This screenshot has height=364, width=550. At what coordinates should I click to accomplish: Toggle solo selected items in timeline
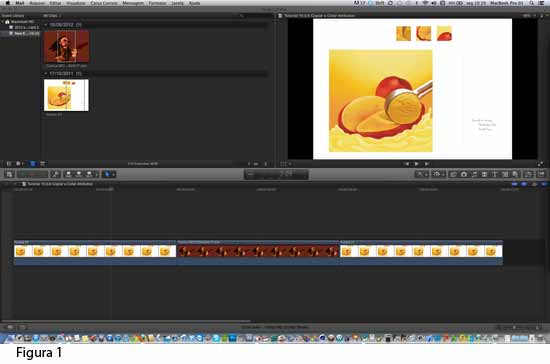[534, 184]
